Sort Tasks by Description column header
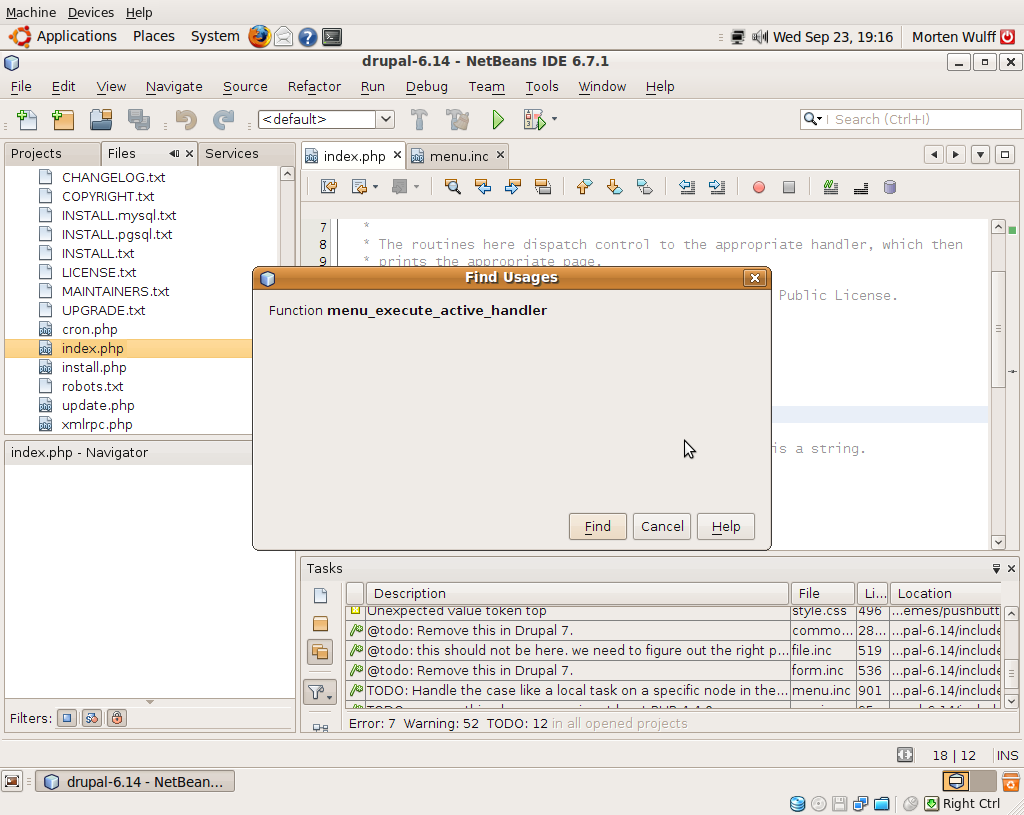 pyautogui.click(x=578, y=594)
